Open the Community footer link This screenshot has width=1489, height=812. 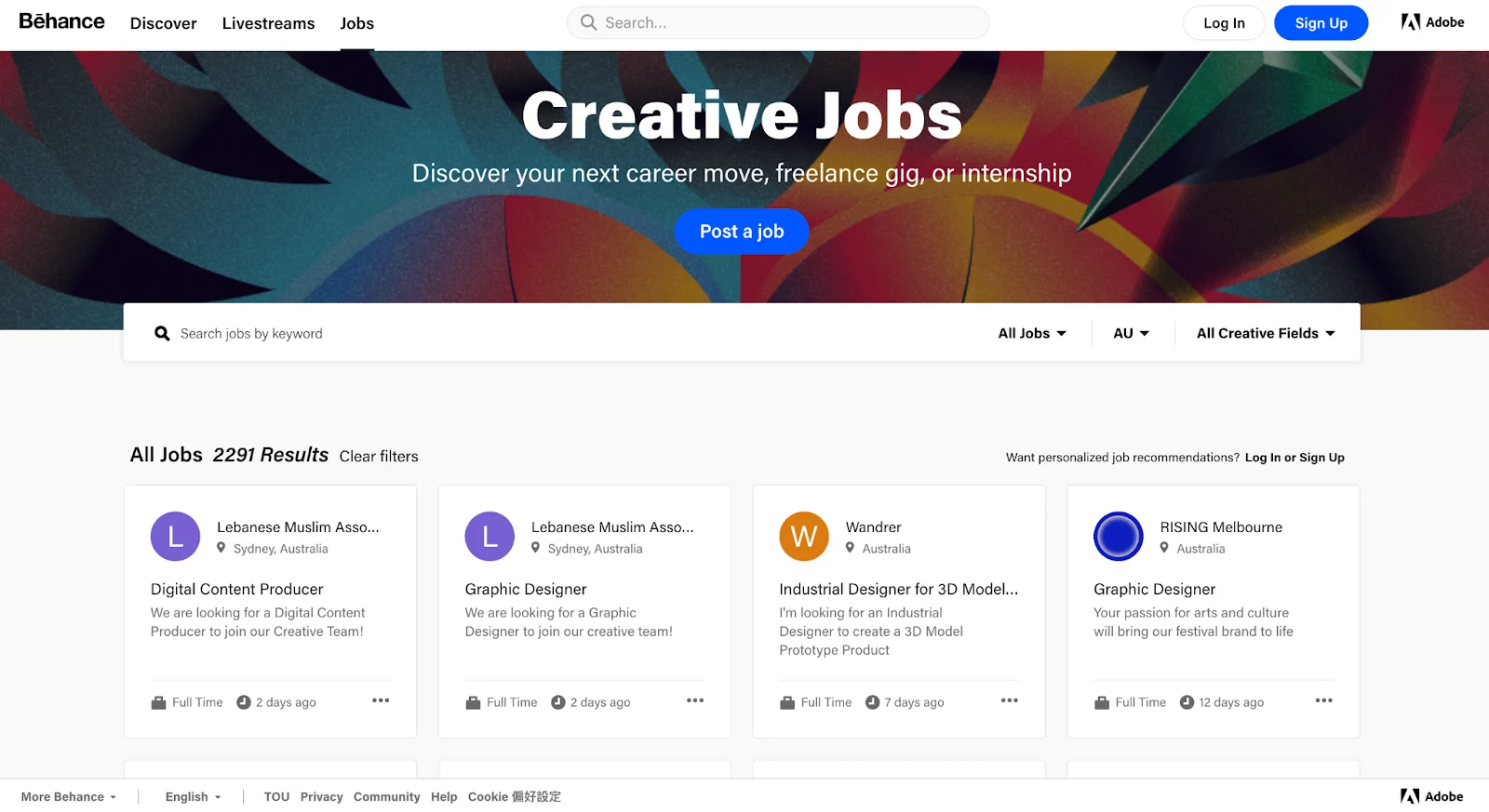[386, 797]
